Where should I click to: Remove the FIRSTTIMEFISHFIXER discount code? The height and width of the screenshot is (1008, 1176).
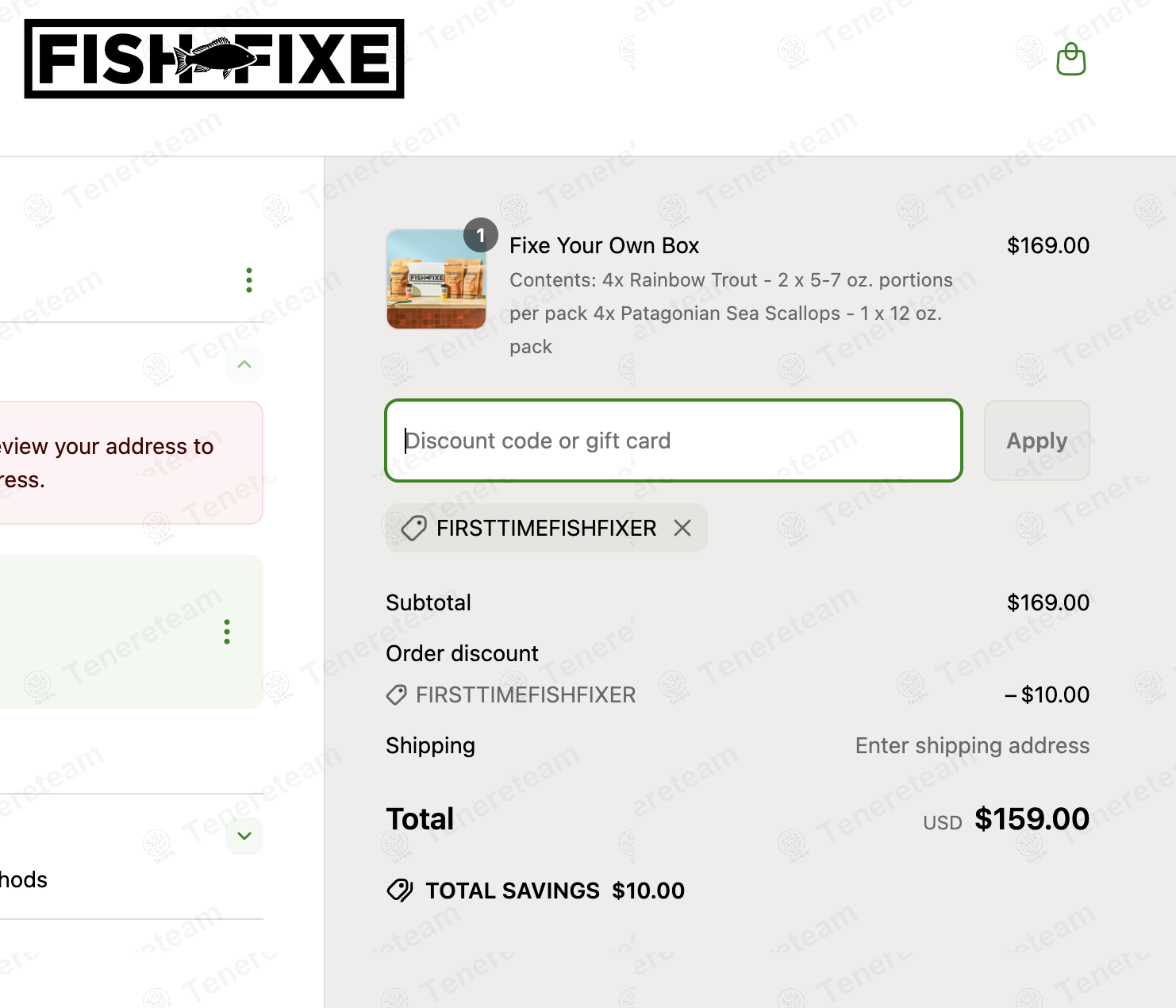tap(682, 528)
